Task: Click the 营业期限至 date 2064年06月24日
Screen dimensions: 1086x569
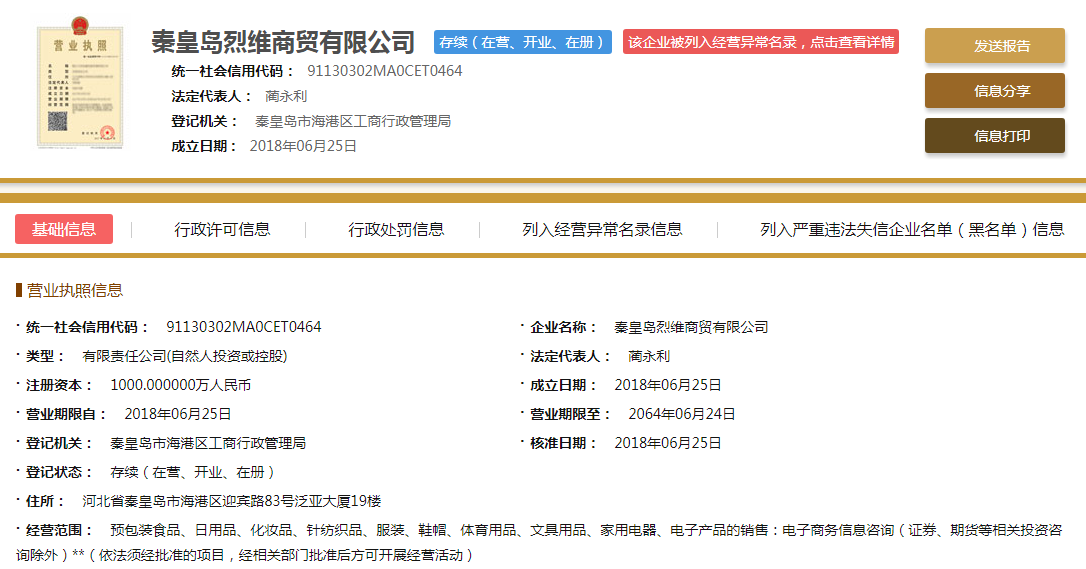Action: (681, 414)
